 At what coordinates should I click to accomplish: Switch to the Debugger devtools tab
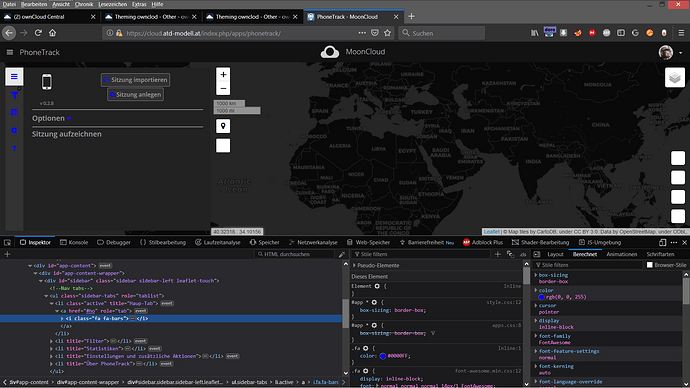(x=114, y=242)
